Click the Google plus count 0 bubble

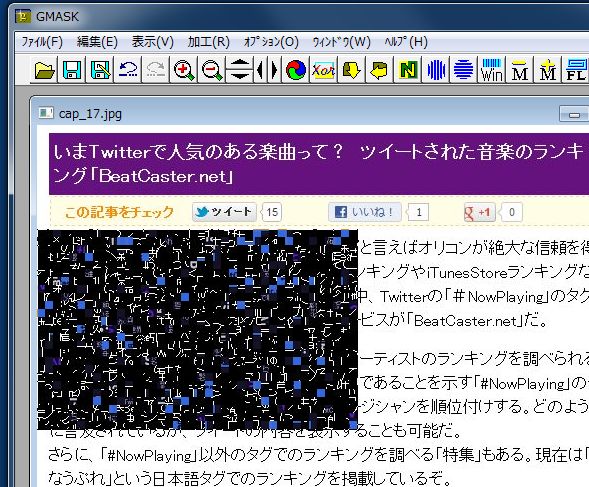point(511,212)
